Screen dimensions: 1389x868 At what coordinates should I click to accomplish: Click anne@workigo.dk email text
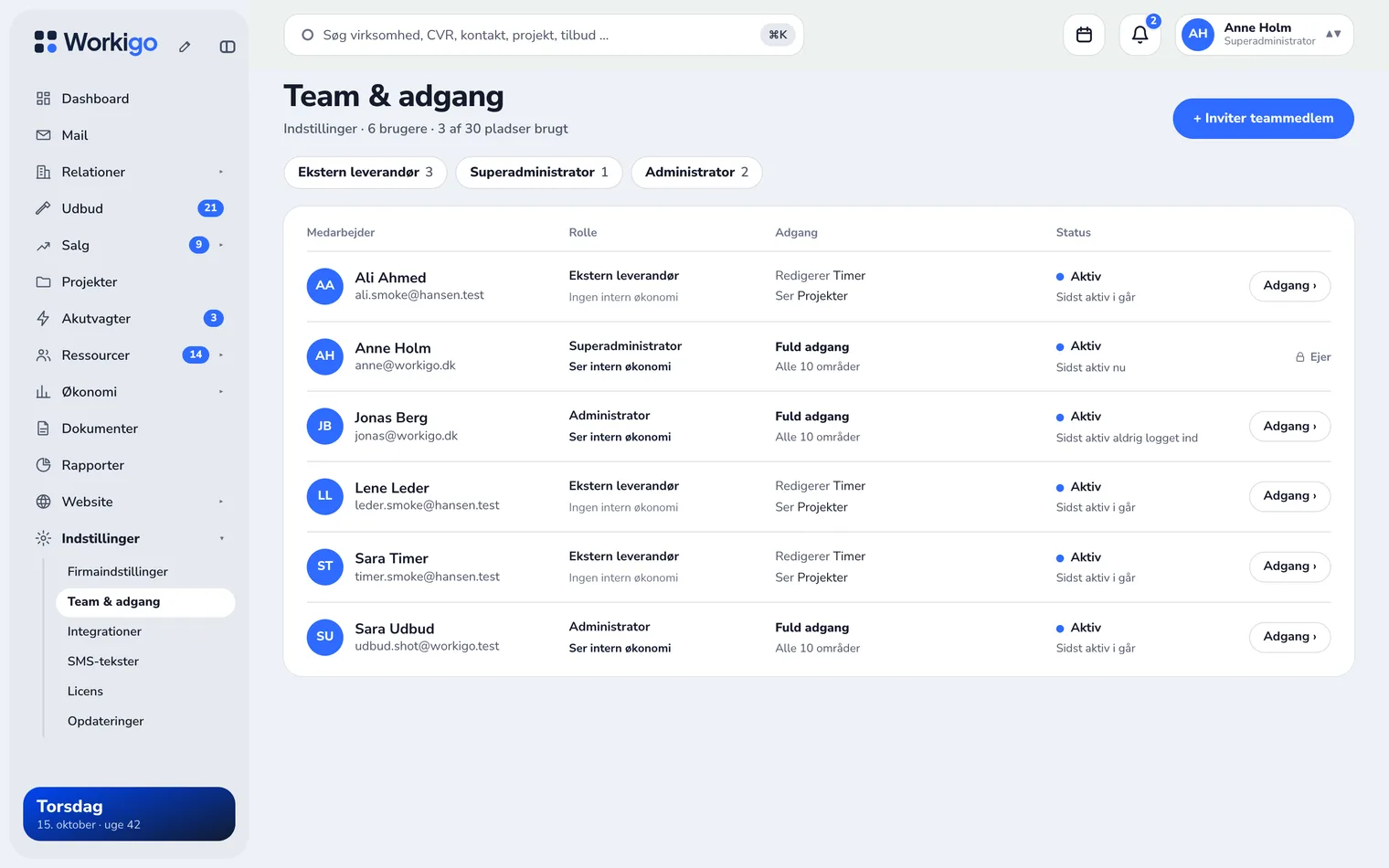(x=405, y=365)
